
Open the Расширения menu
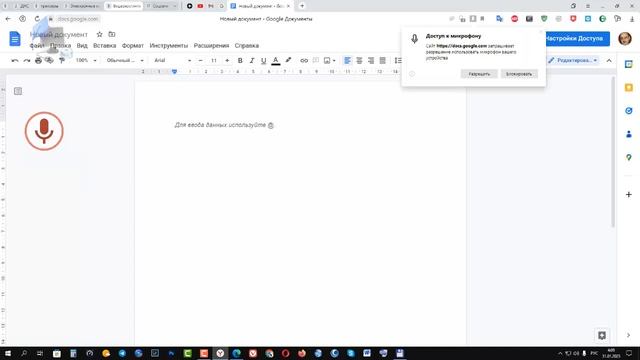tap(211, 46)
